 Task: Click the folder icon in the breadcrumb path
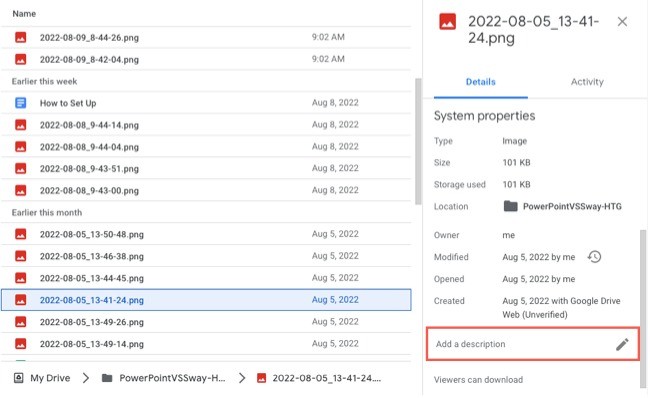point(107,378)
